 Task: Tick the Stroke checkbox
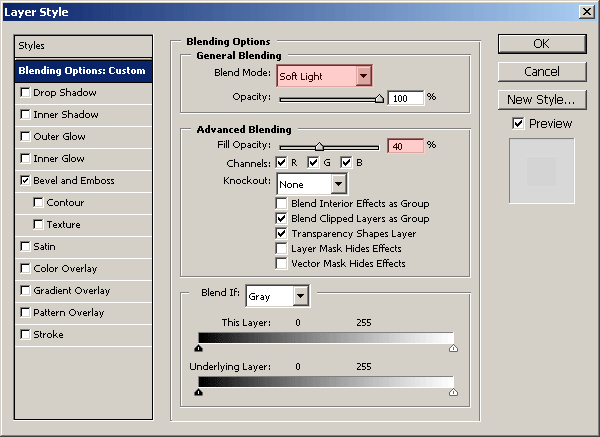tap(25, 334)
